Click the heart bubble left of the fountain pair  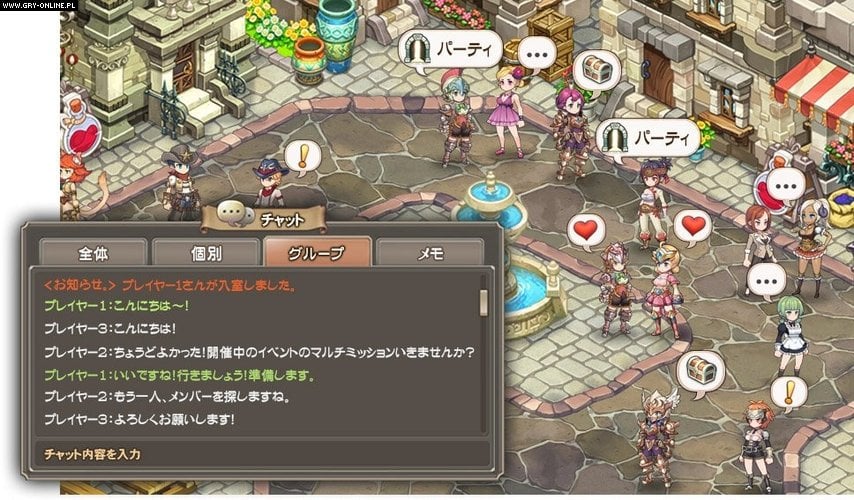pos(585,231)
